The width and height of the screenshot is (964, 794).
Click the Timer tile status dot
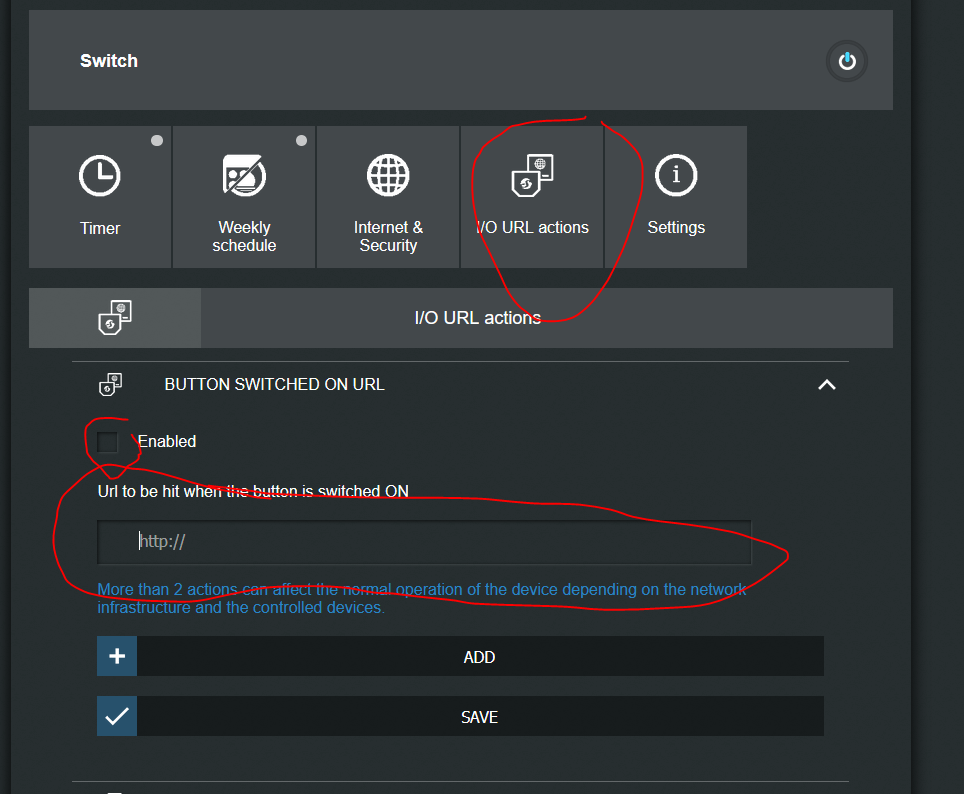[x=157, y=141]
